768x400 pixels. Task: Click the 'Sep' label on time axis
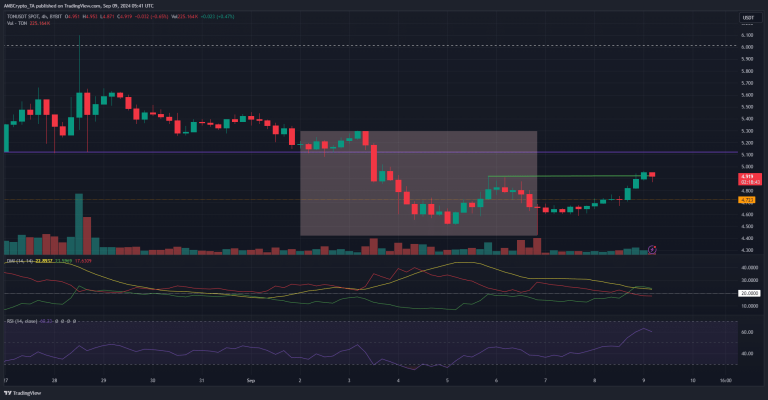point(252,381)
